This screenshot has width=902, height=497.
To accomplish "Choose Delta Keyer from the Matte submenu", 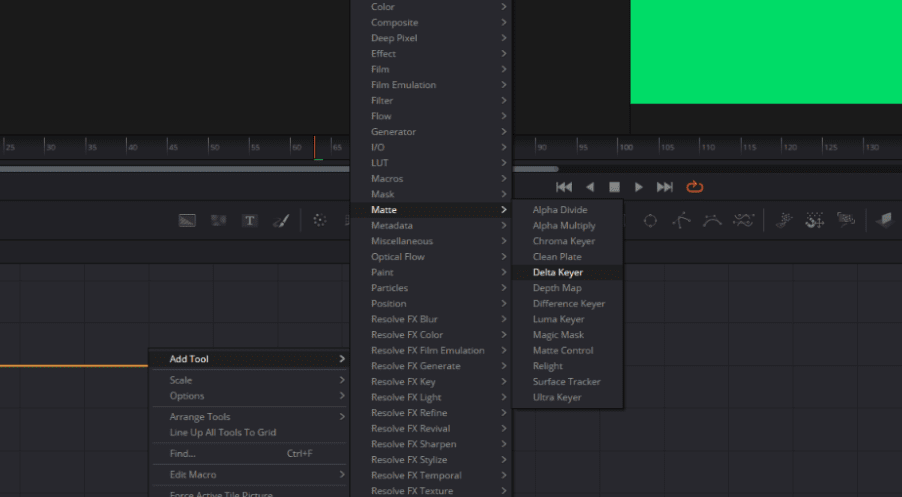I will click(567, 272).
